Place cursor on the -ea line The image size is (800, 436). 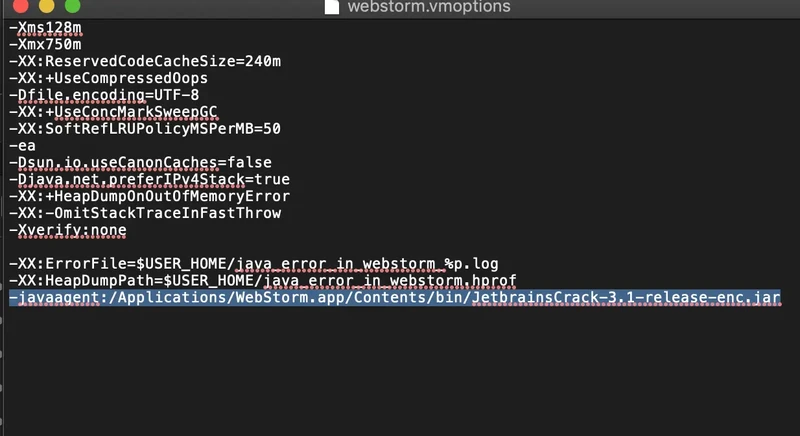coord(22,146)
